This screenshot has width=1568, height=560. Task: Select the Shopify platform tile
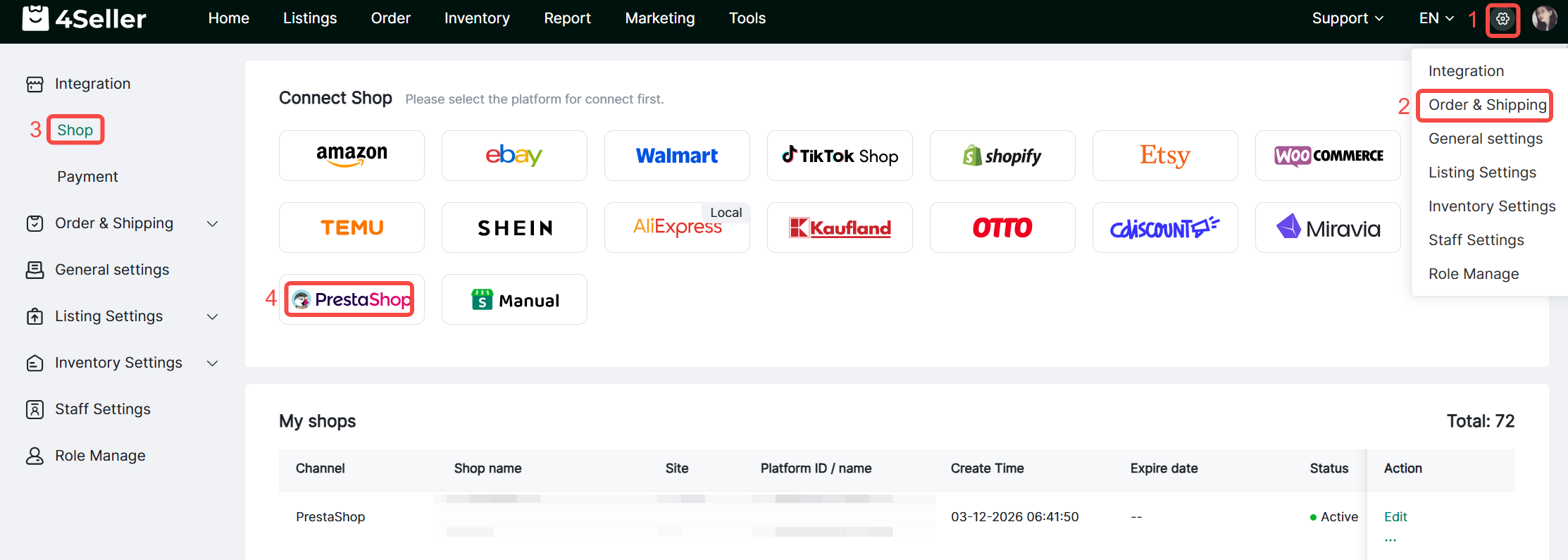[x=1002, y=156]
